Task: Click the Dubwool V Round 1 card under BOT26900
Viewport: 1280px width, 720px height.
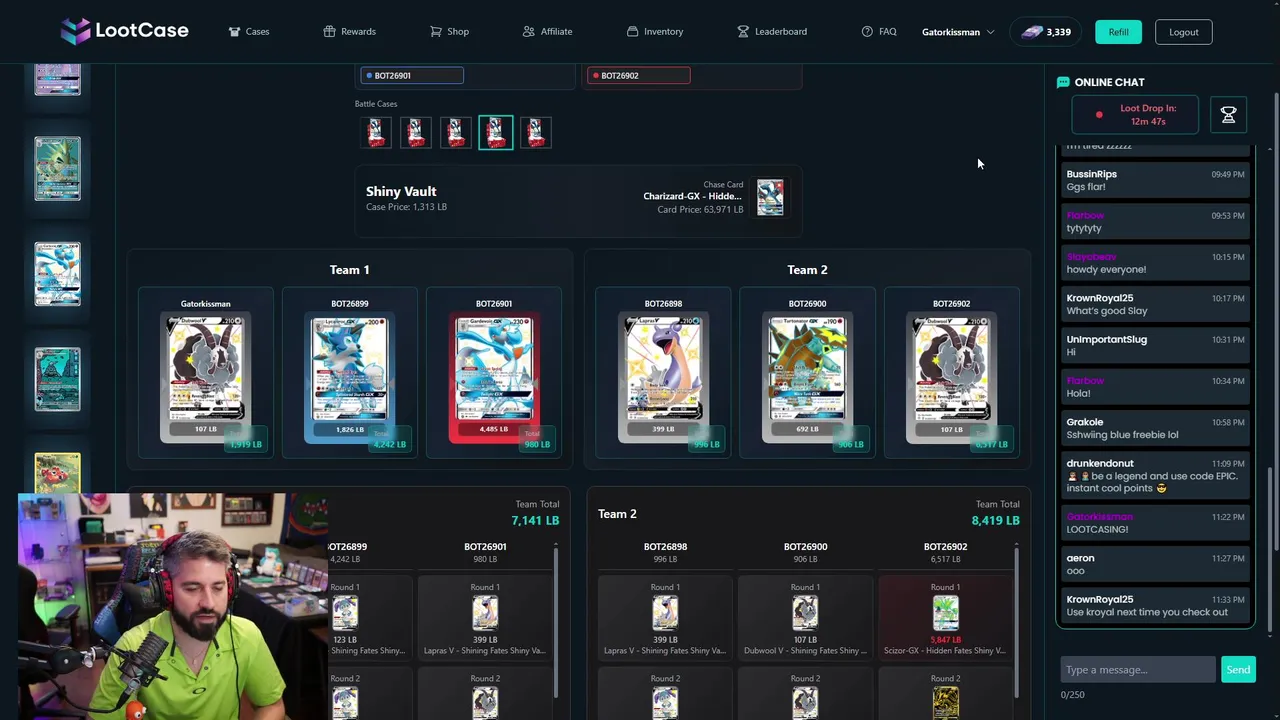Action: click(805, 613)
